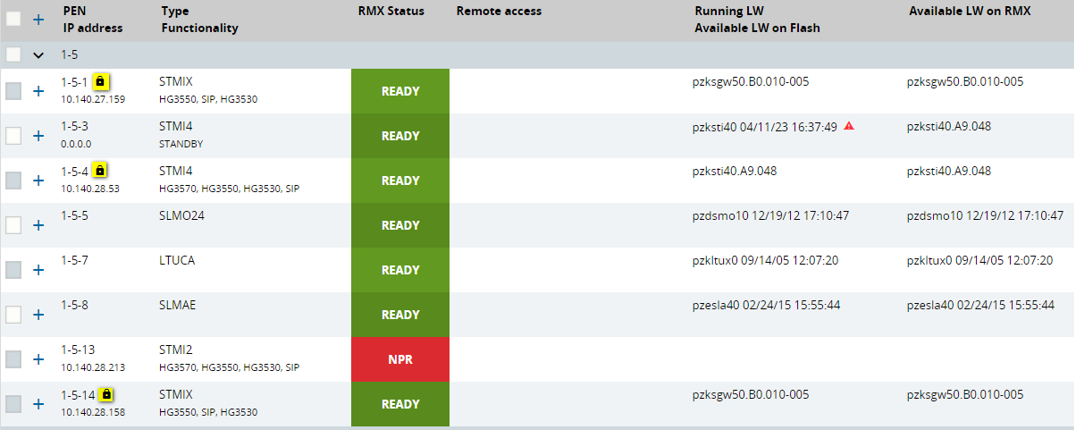
Task: Click the LTUCA type cell
Action: point(177,260)
